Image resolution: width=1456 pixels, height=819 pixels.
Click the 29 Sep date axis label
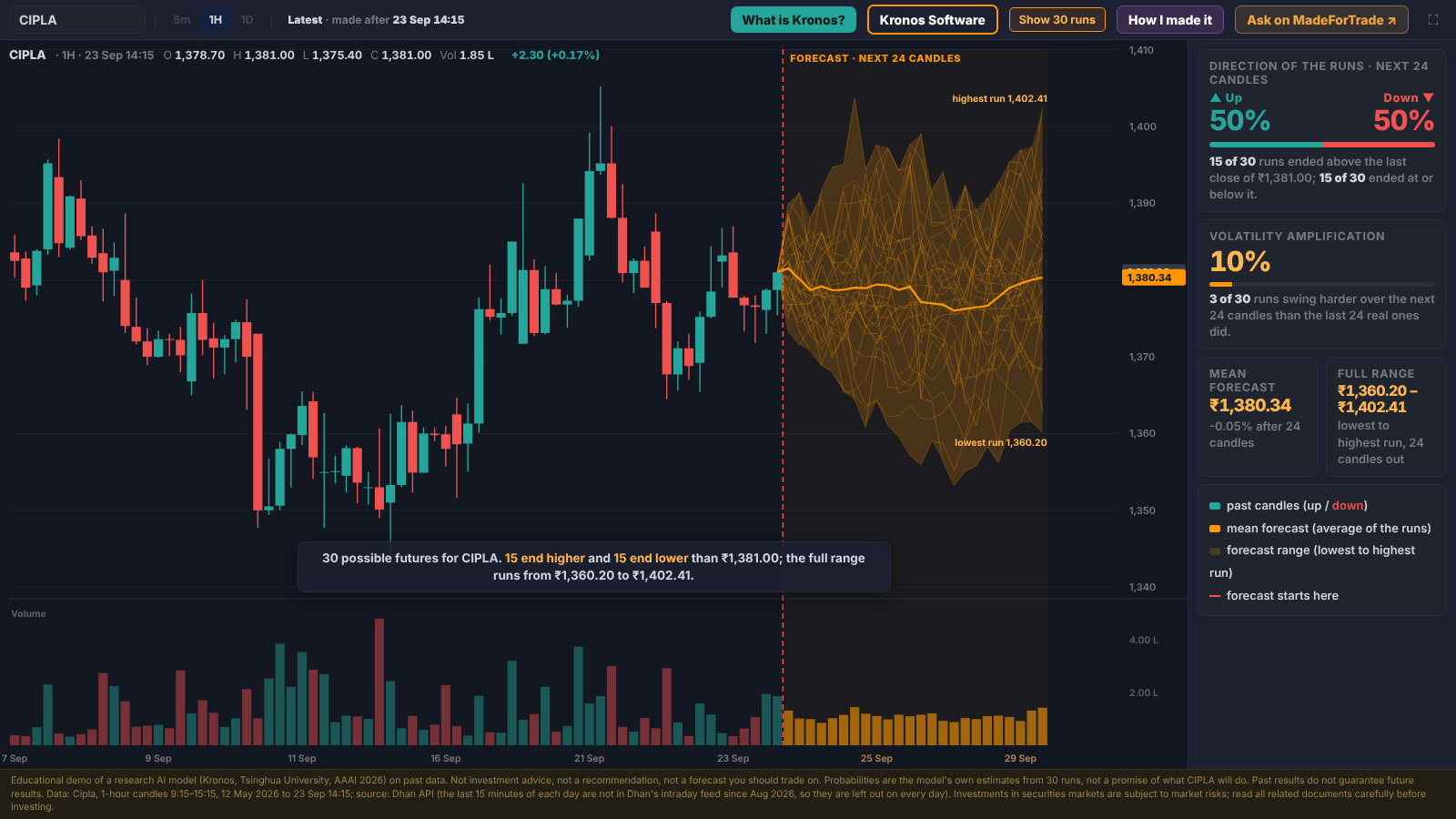[x=1020, y=758]
